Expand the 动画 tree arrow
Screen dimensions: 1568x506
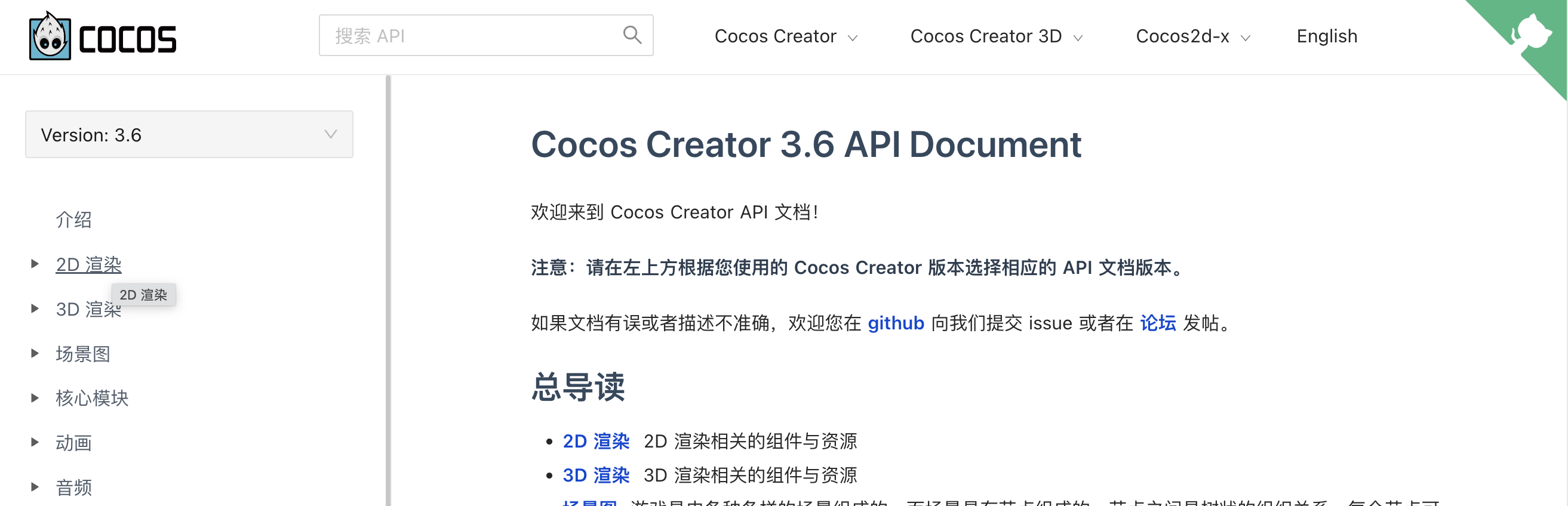coord(35,442)
